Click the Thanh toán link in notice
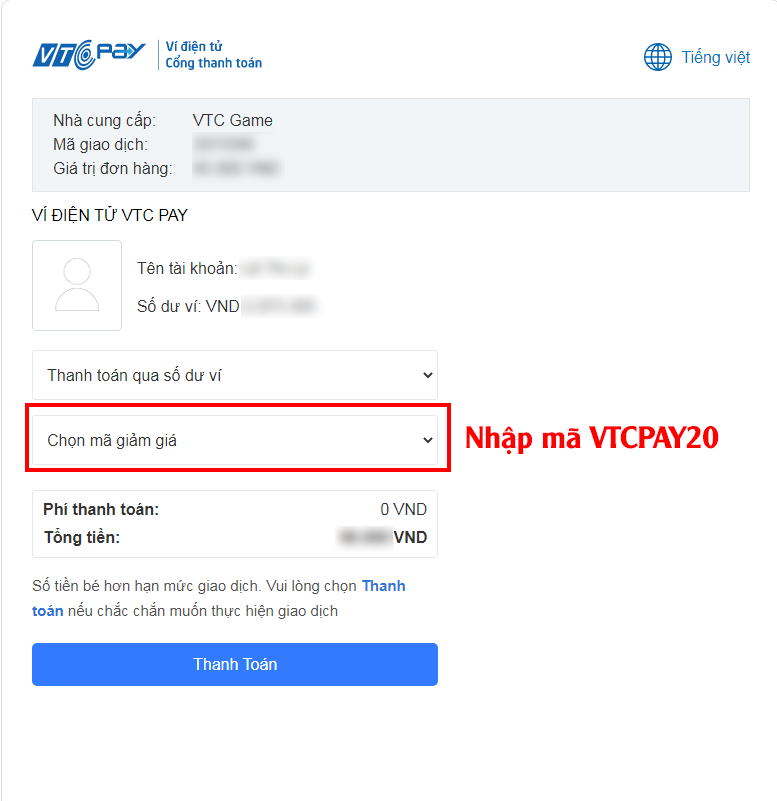This screenshot has width=777, height=801. click(x=219, y=598)
